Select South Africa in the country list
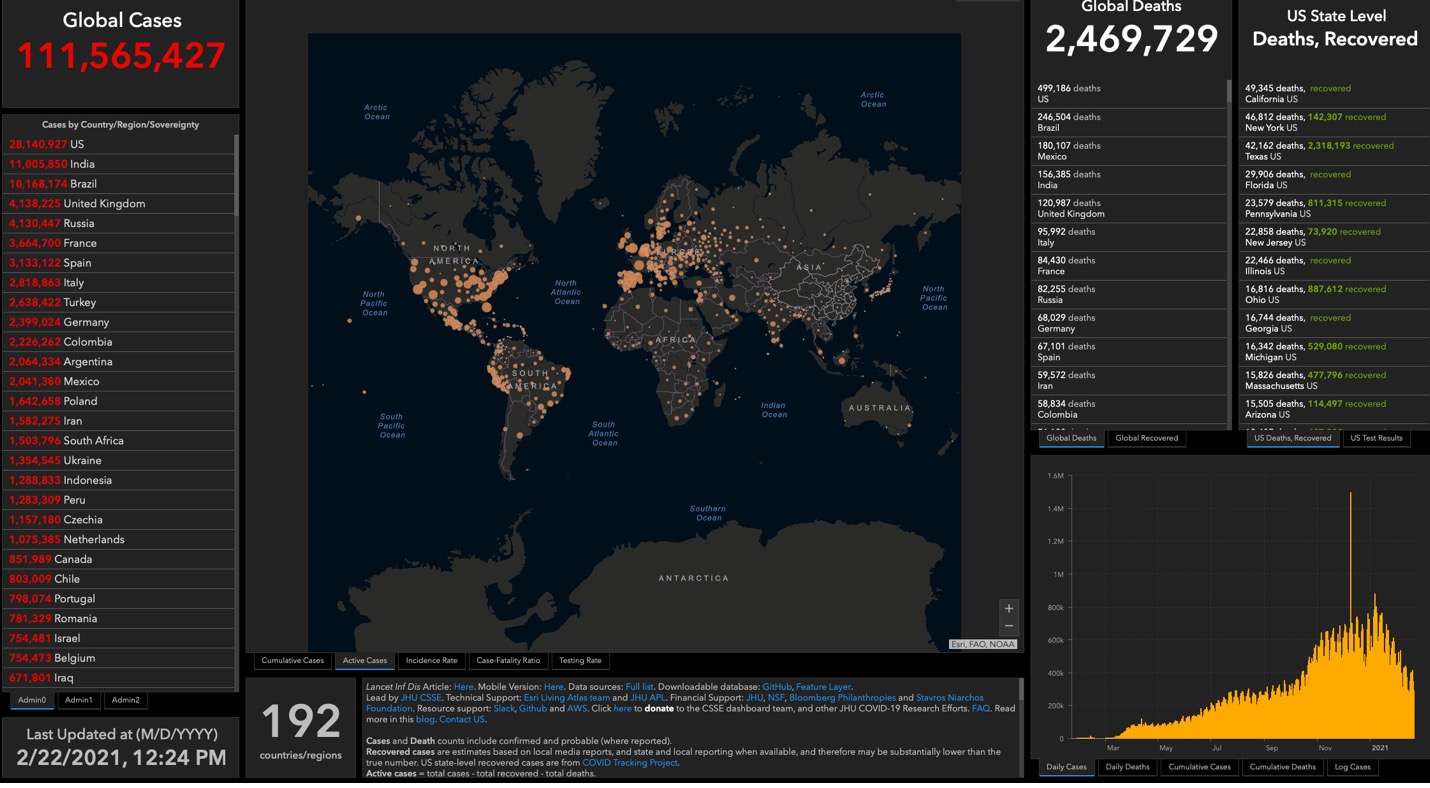Screen dimensions: 1430x788 pos(118,440)
